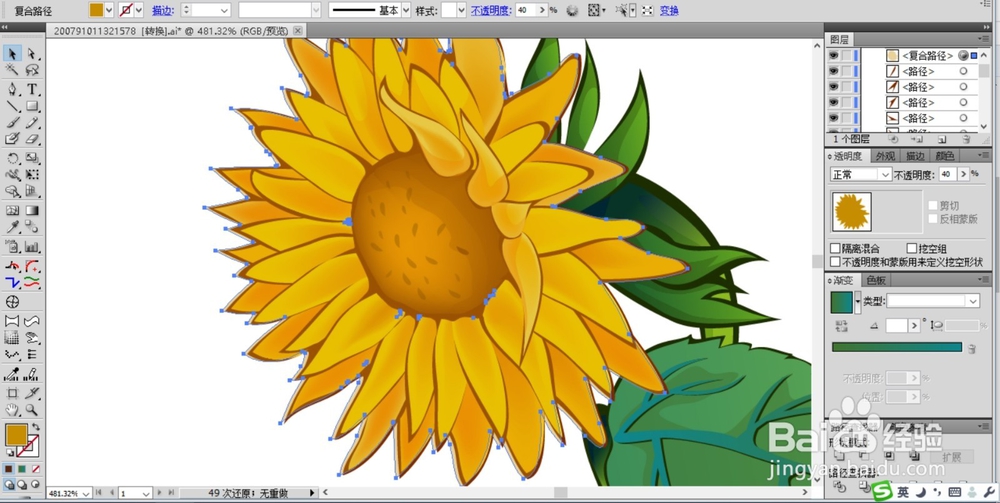Open the fill color dropdown in control bar
1000x503 pixels.
coord(109,10)
